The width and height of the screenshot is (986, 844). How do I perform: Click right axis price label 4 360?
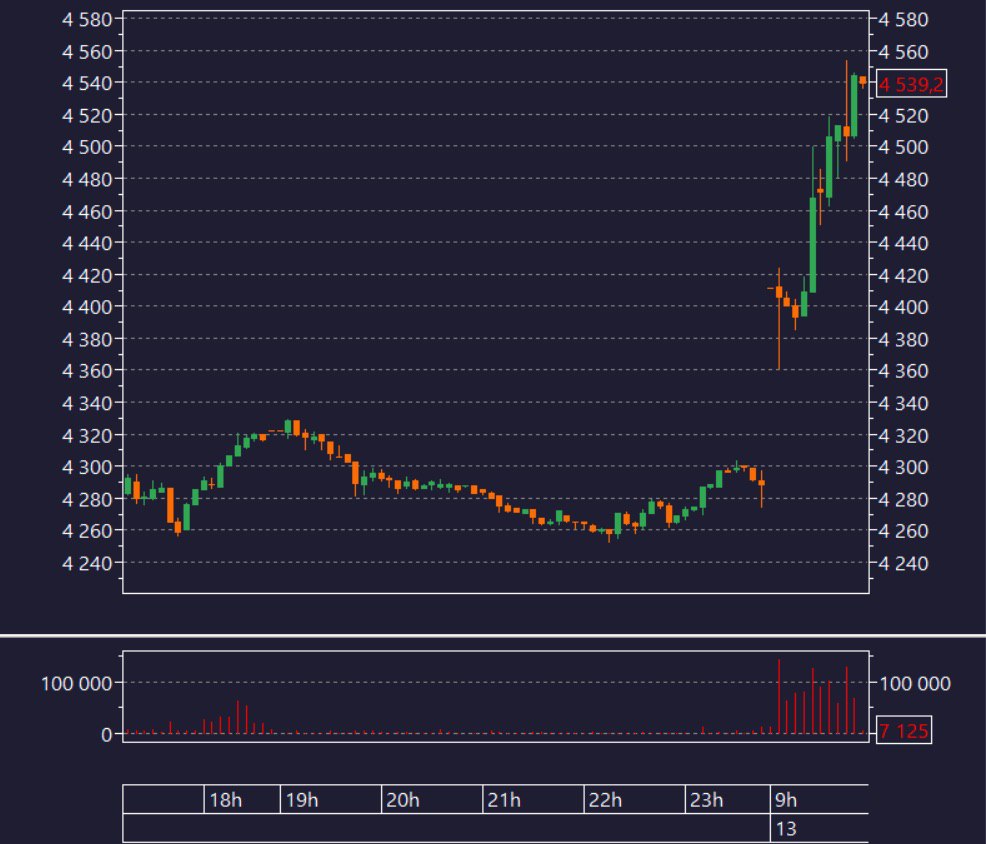click(903, 370)
